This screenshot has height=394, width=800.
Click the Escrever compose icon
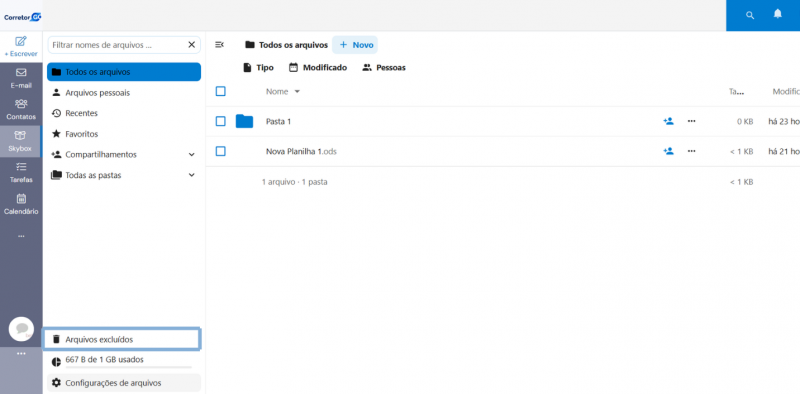(21, 41)
